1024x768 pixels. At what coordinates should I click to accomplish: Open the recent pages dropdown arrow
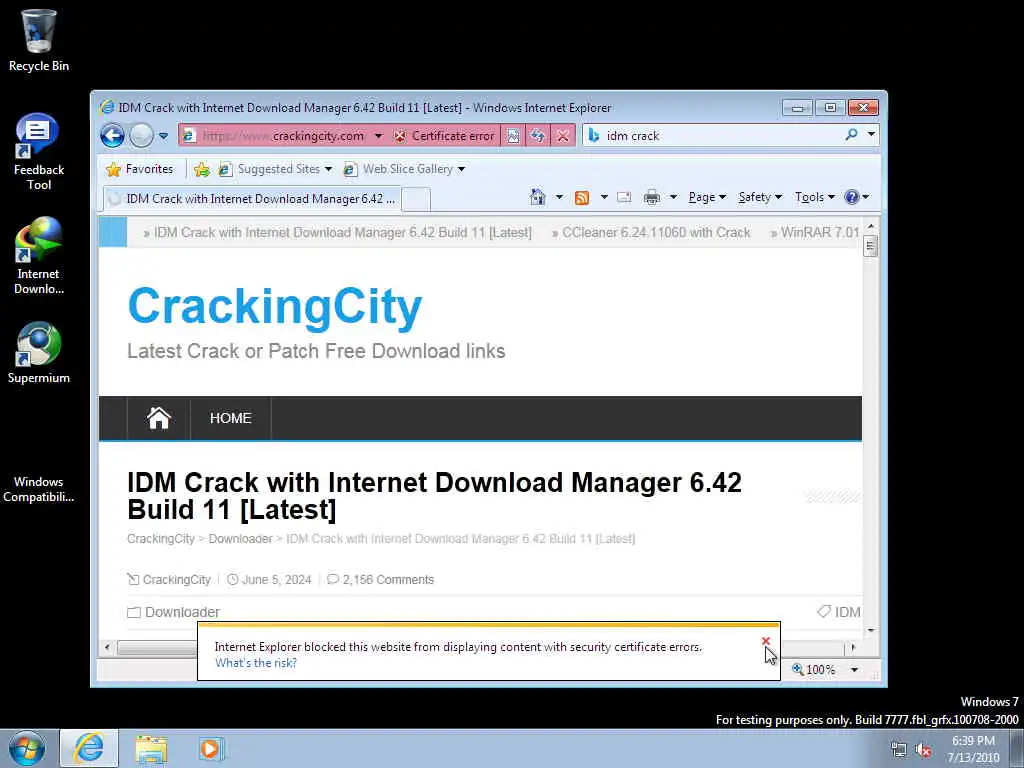pyautogui.click(x=163, y=136)
